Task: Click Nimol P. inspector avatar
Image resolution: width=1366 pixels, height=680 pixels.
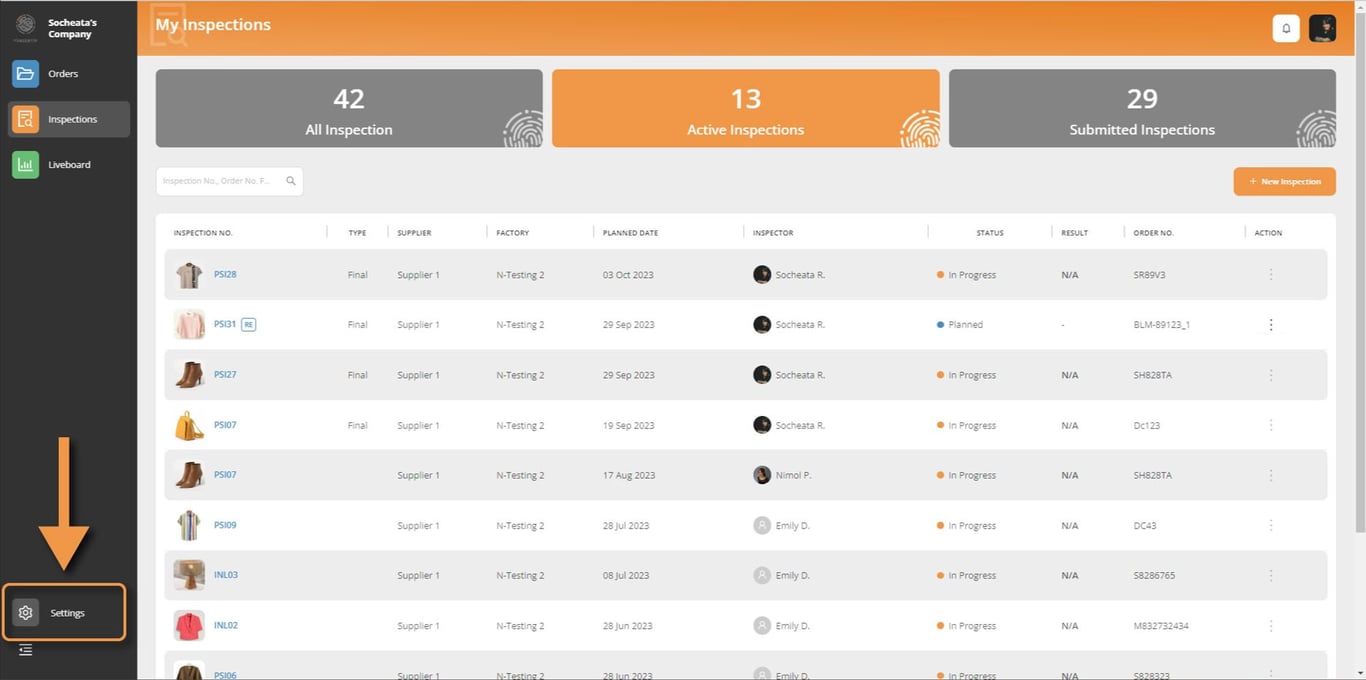Action: click(x=762, y=475)
